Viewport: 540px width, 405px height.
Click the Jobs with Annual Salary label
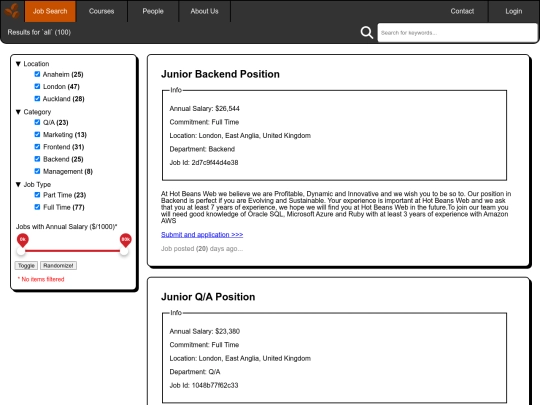[66, 227]
